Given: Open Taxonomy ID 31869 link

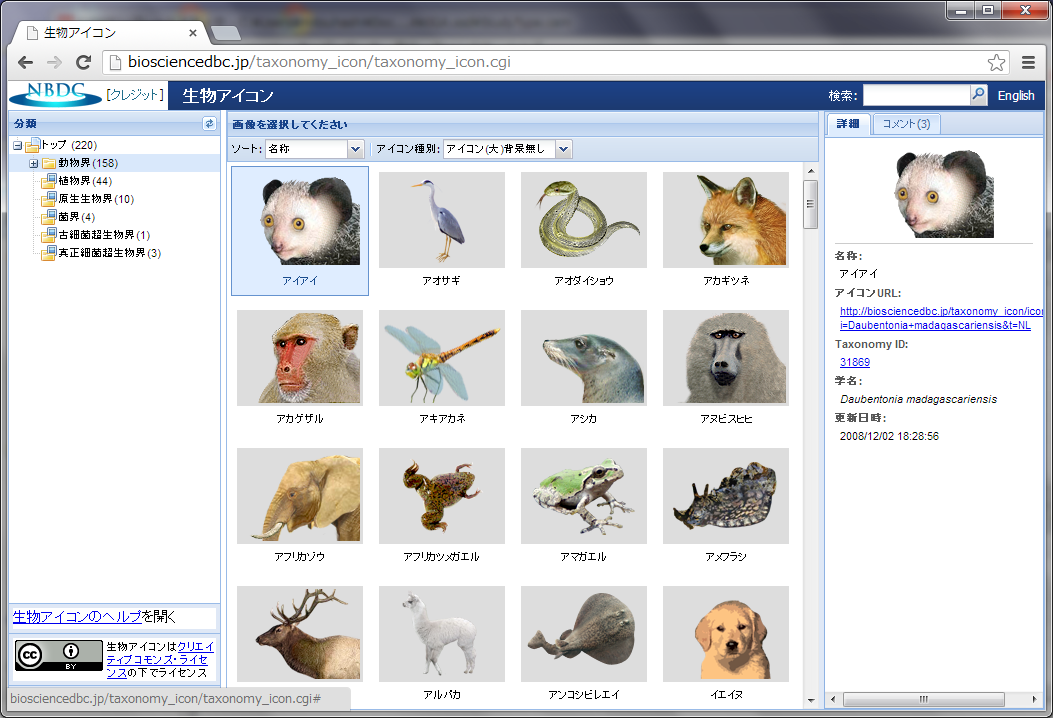Looking at the screenshot, I should 855,362.
